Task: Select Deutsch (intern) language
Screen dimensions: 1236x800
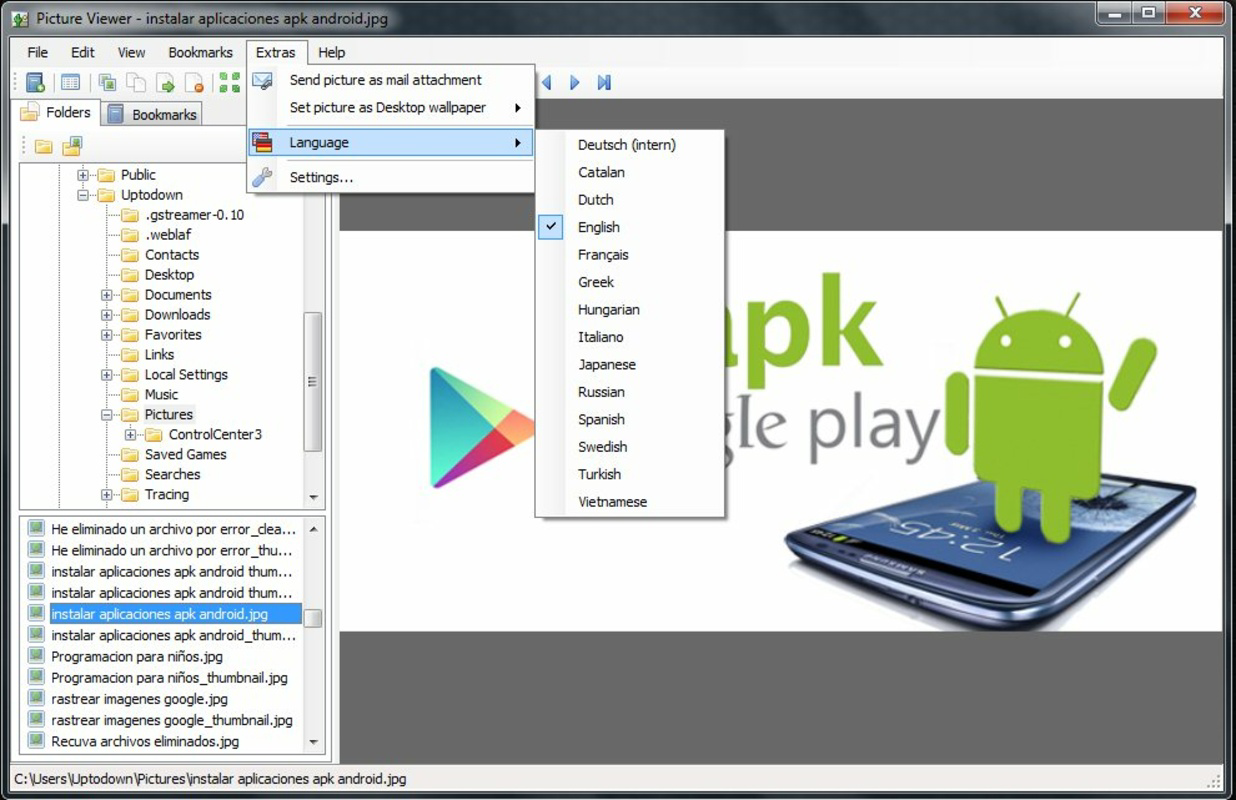Action: click(x=630, y=145)
